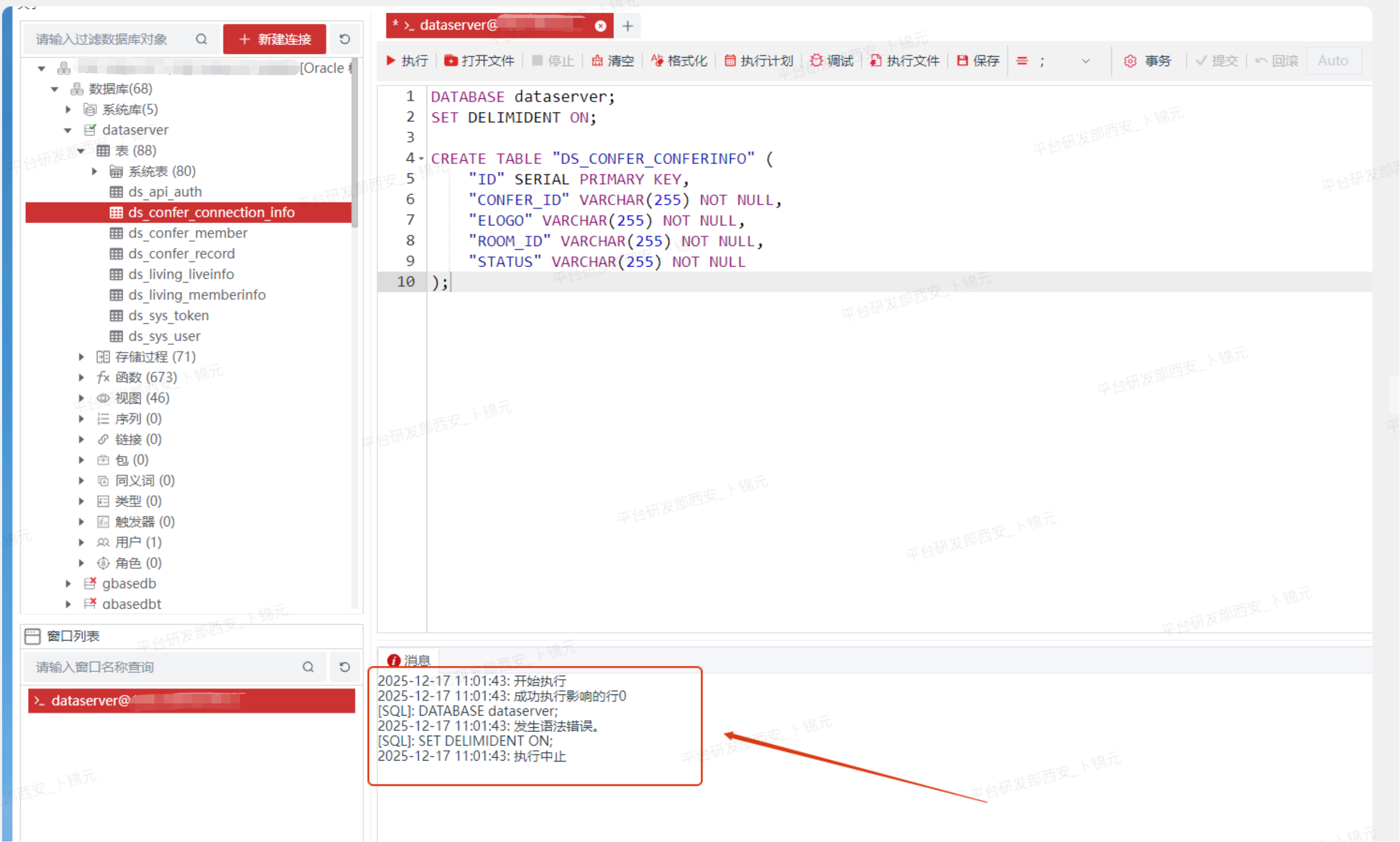Click the 视图 eye icon
The width and height of the screenshot is (1400, 842).
(103, 398)
